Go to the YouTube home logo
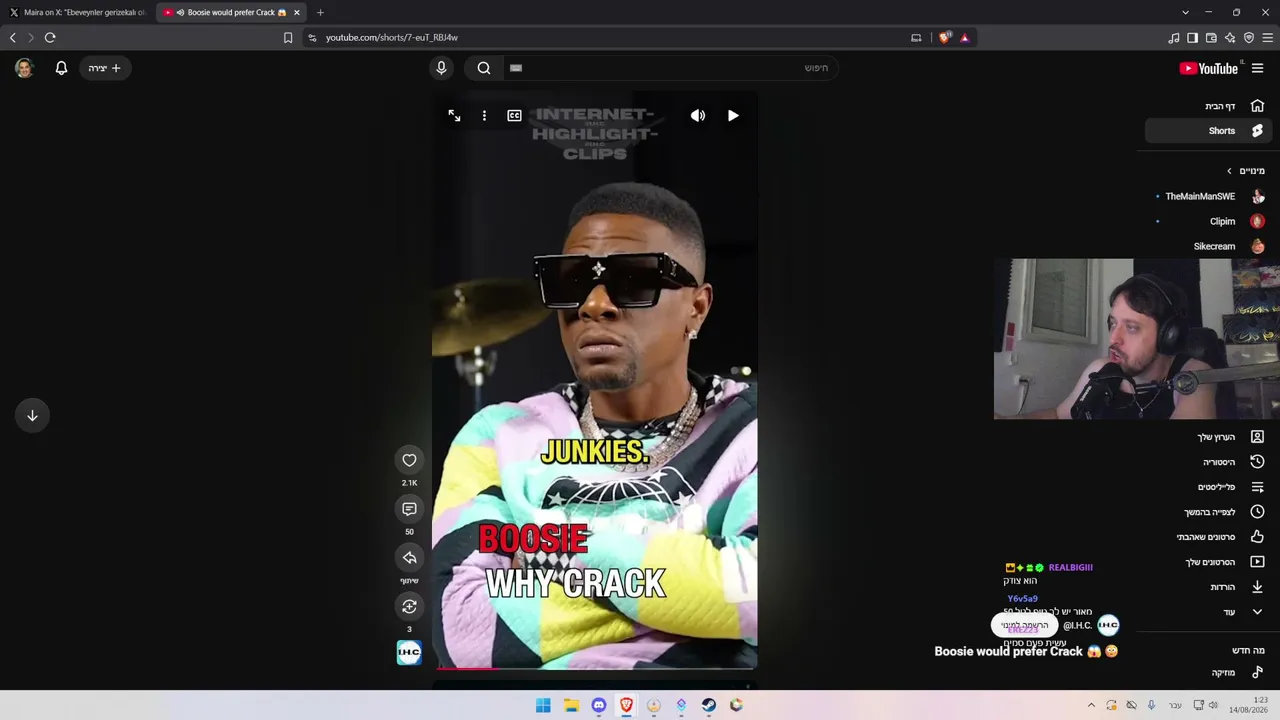The height and width of the screenshot is (720, 1280). [x=1209, y=68]
